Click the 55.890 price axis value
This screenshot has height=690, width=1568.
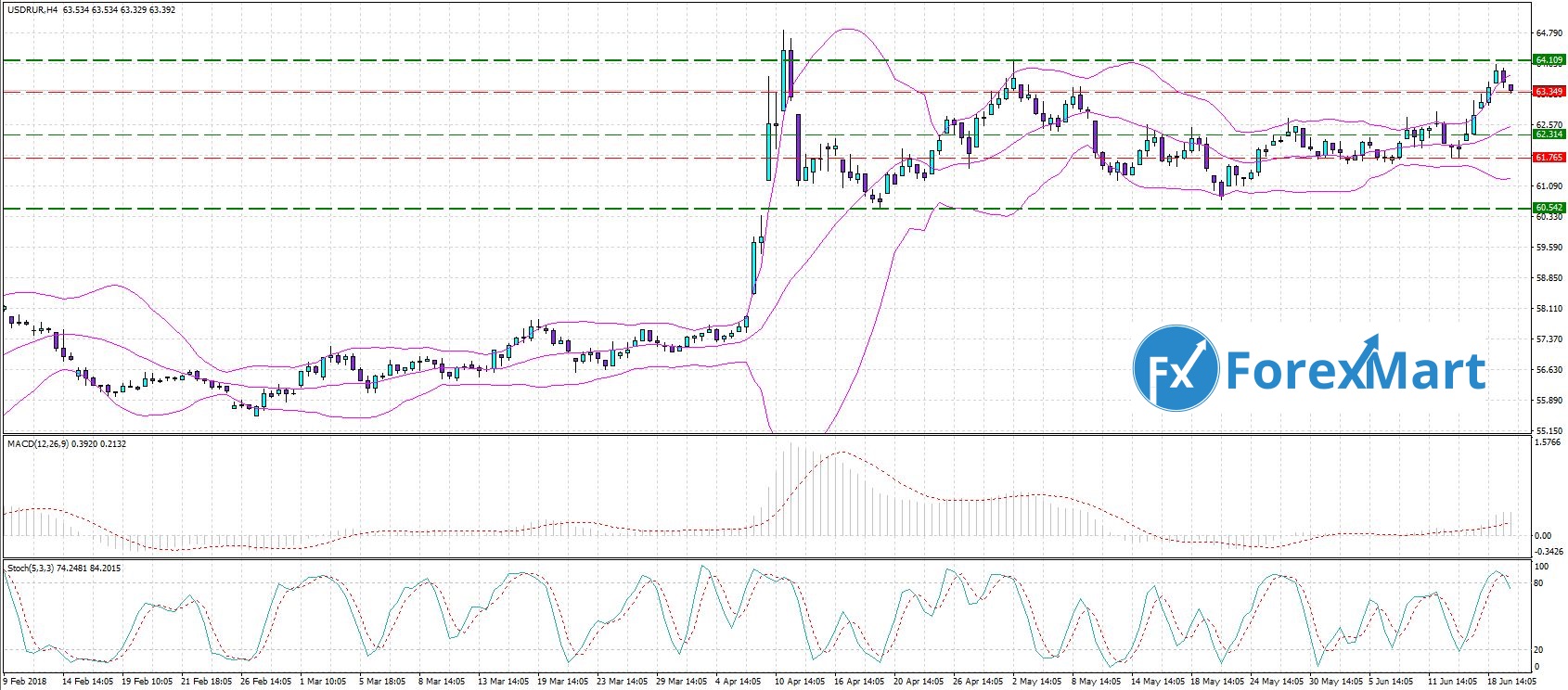click(1549, 401)
